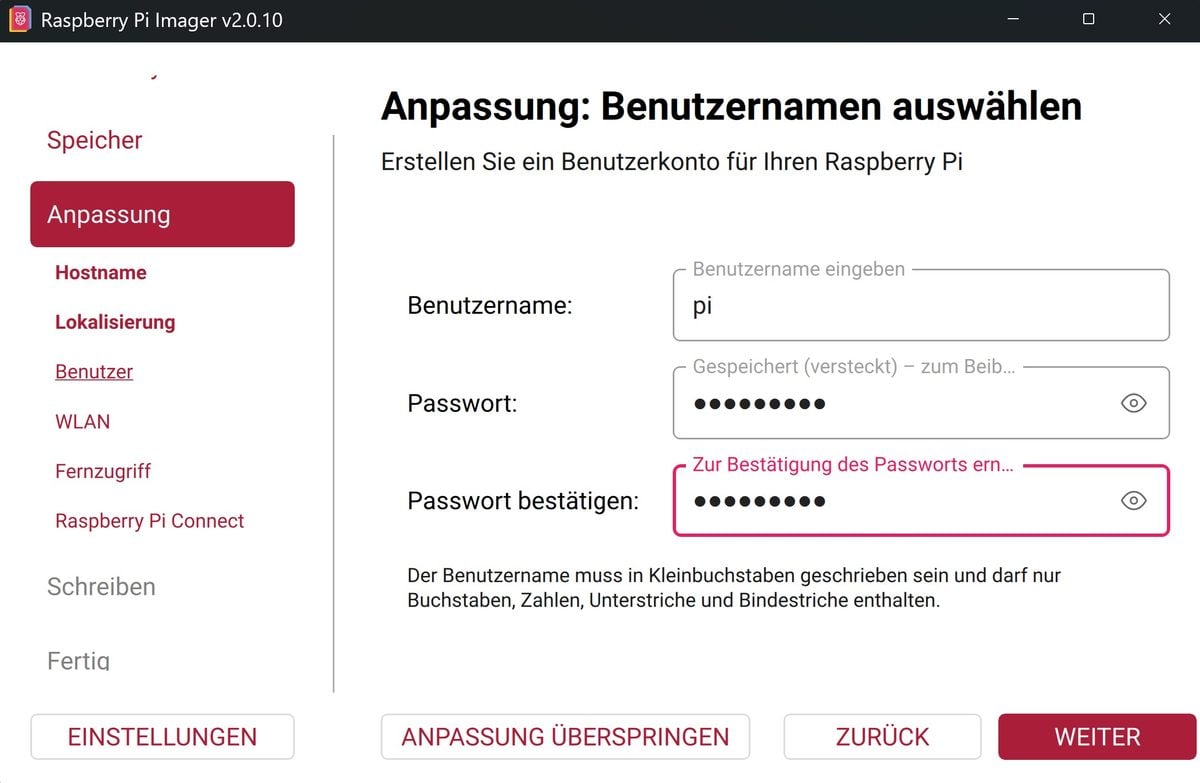Open the WLAN settings step

point(83,422)
